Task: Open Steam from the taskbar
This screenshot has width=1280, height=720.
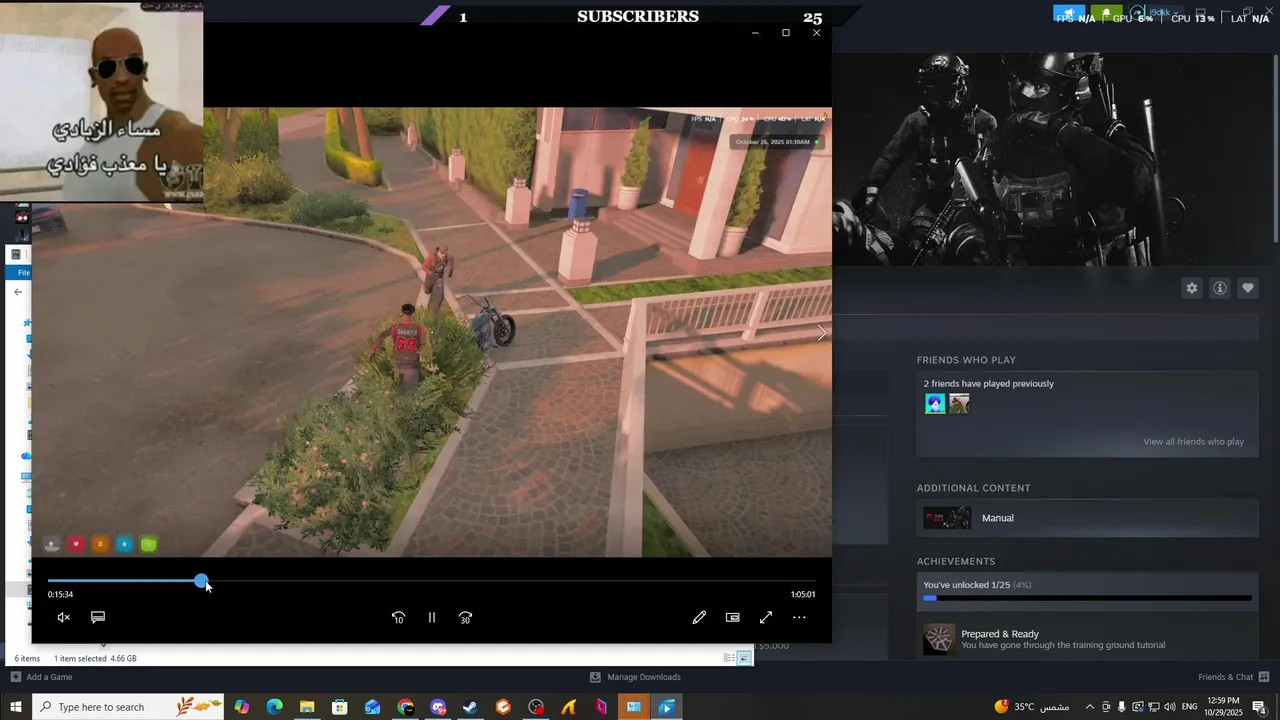Action: click(x=470, y=707)
